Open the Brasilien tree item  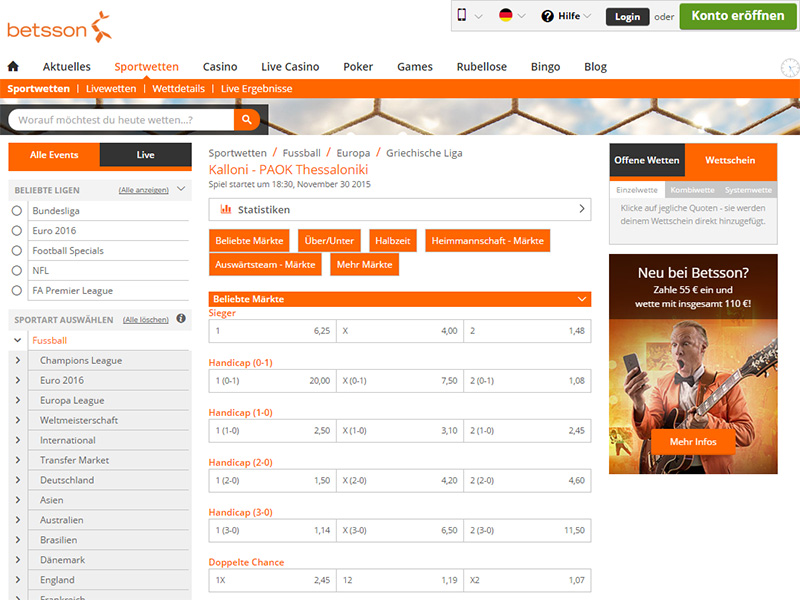(x=59, y=540)
